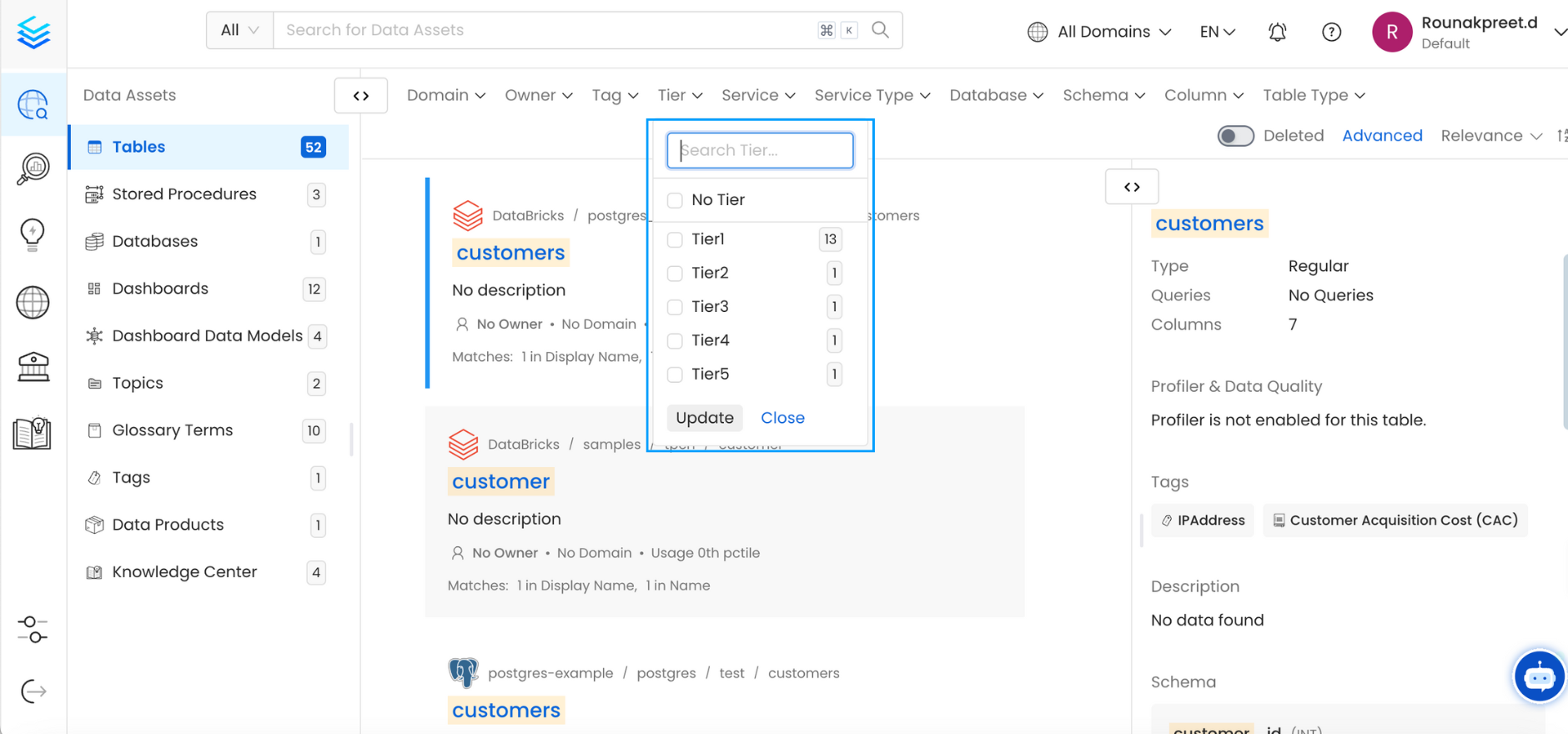
Task: Open the Governance bank building sidebar icon
Action: tap(33, 366)
